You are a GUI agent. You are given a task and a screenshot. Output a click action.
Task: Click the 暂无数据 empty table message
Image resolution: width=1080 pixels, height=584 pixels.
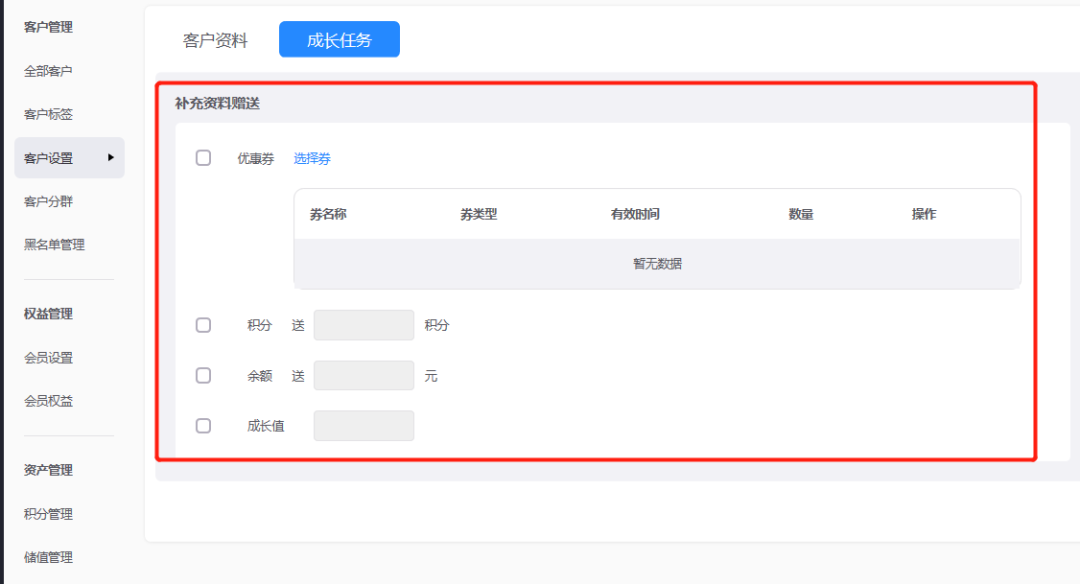pos(657,264)
